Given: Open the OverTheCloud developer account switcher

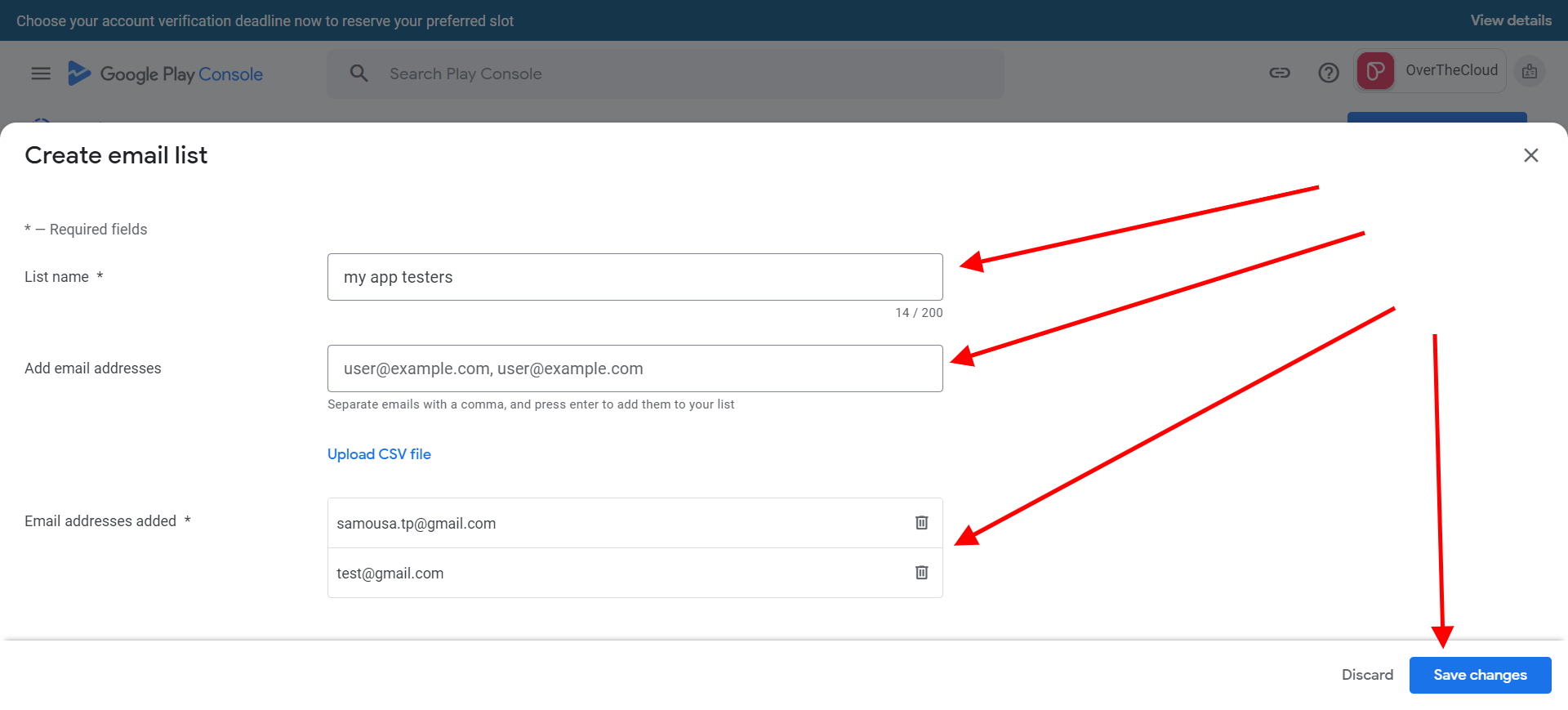Looking at the screenshot, I should (1431, 71).
